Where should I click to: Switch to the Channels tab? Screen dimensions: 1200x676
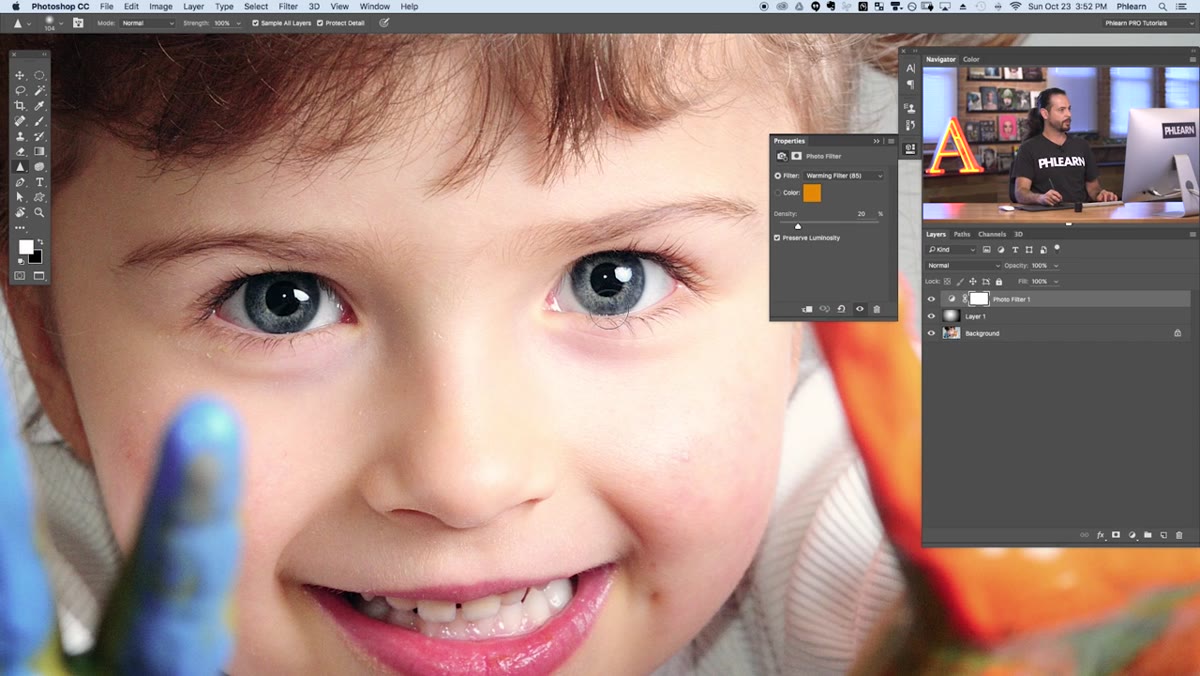click(x=992, y=234)
